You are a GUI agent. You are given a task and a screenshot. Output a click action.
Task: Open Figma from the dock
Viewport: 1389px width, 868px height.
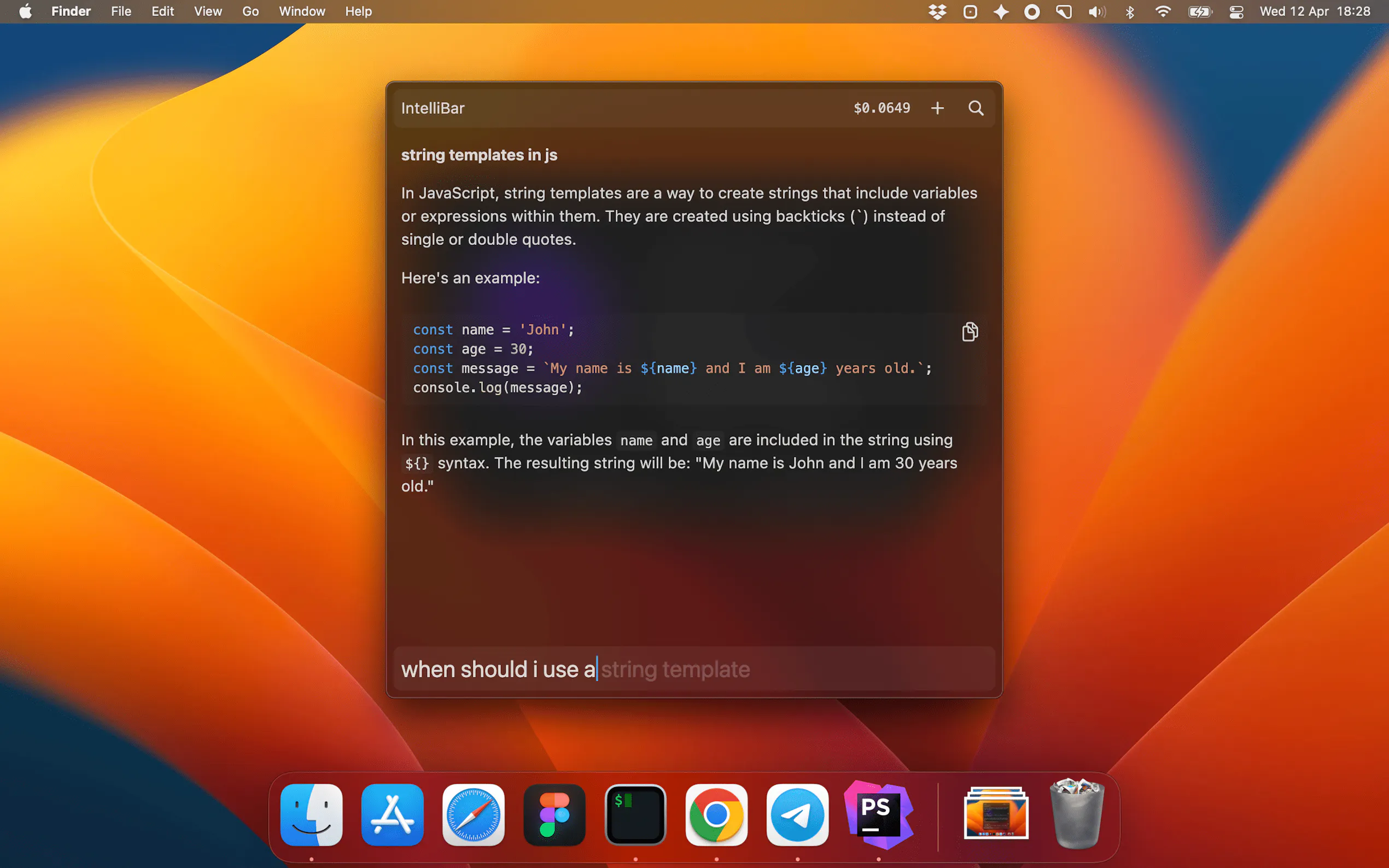point(554,814)
